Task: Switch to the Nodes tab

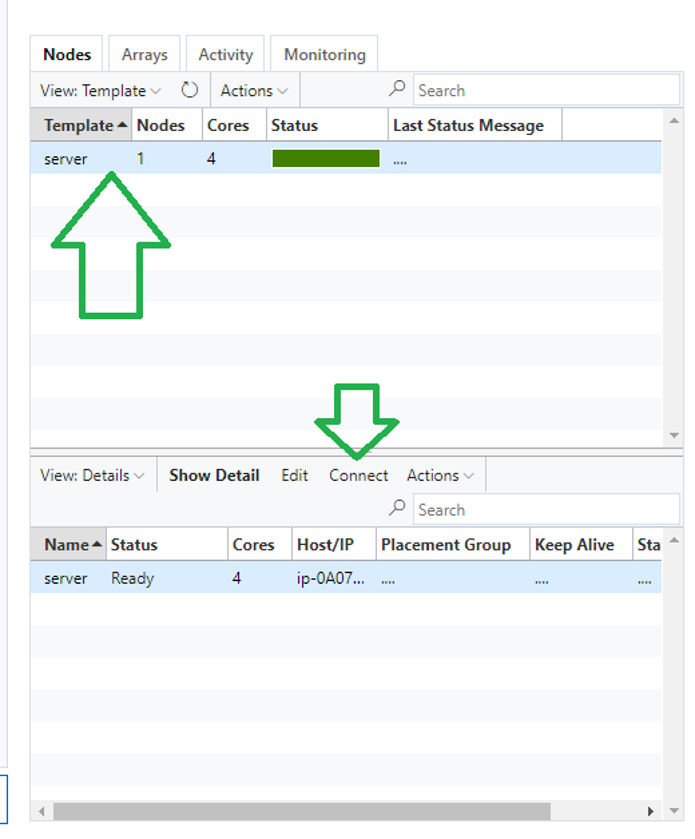Action: (67, 54)
